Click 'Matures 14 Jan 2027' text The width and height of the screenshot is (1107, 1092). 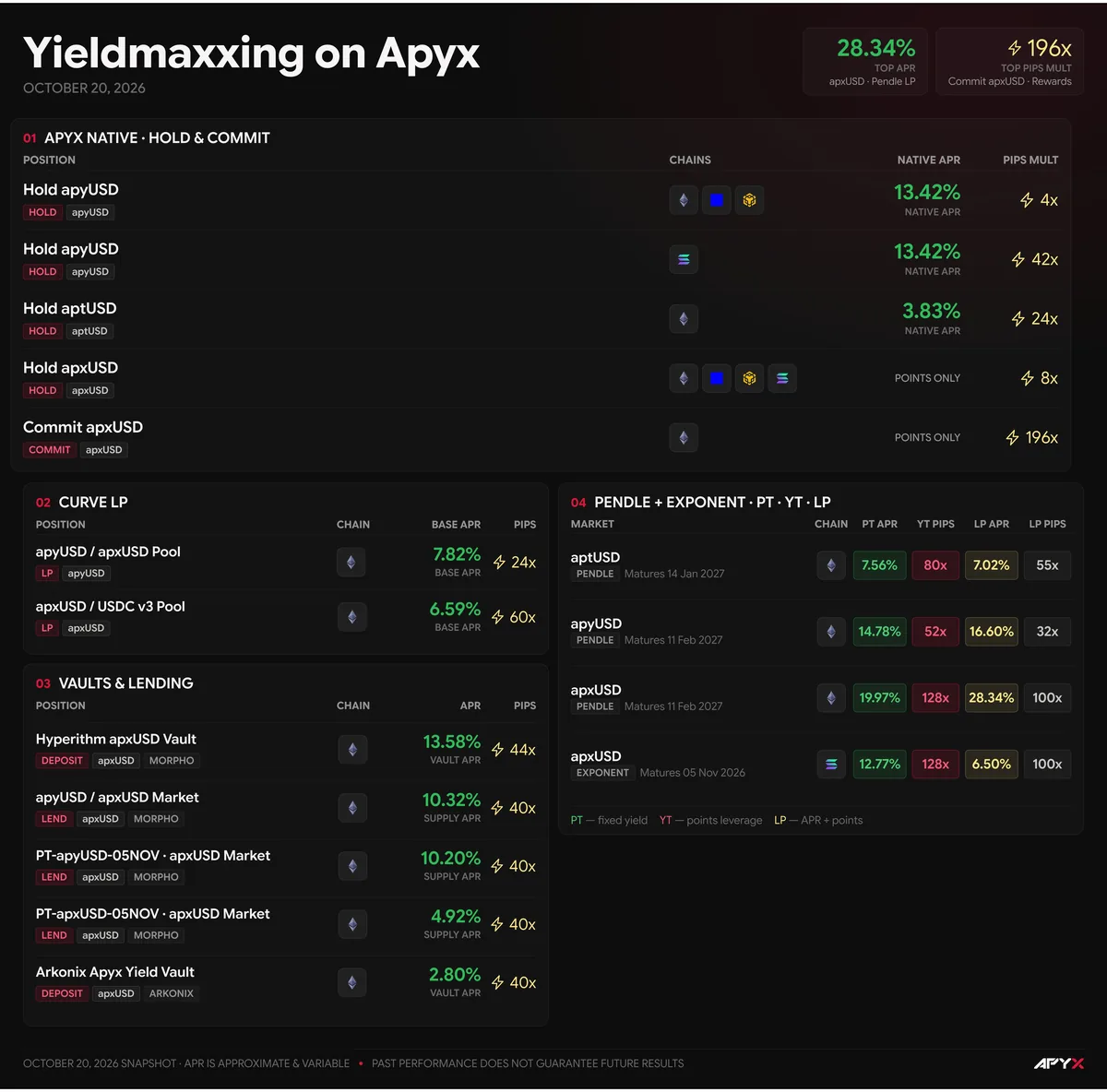point(674,574)
